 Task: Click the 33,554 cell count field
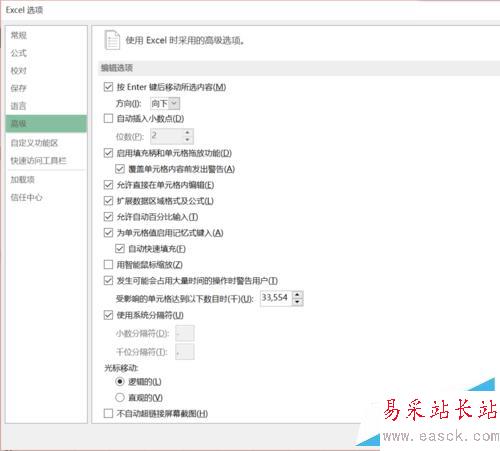tap(276, 298)
